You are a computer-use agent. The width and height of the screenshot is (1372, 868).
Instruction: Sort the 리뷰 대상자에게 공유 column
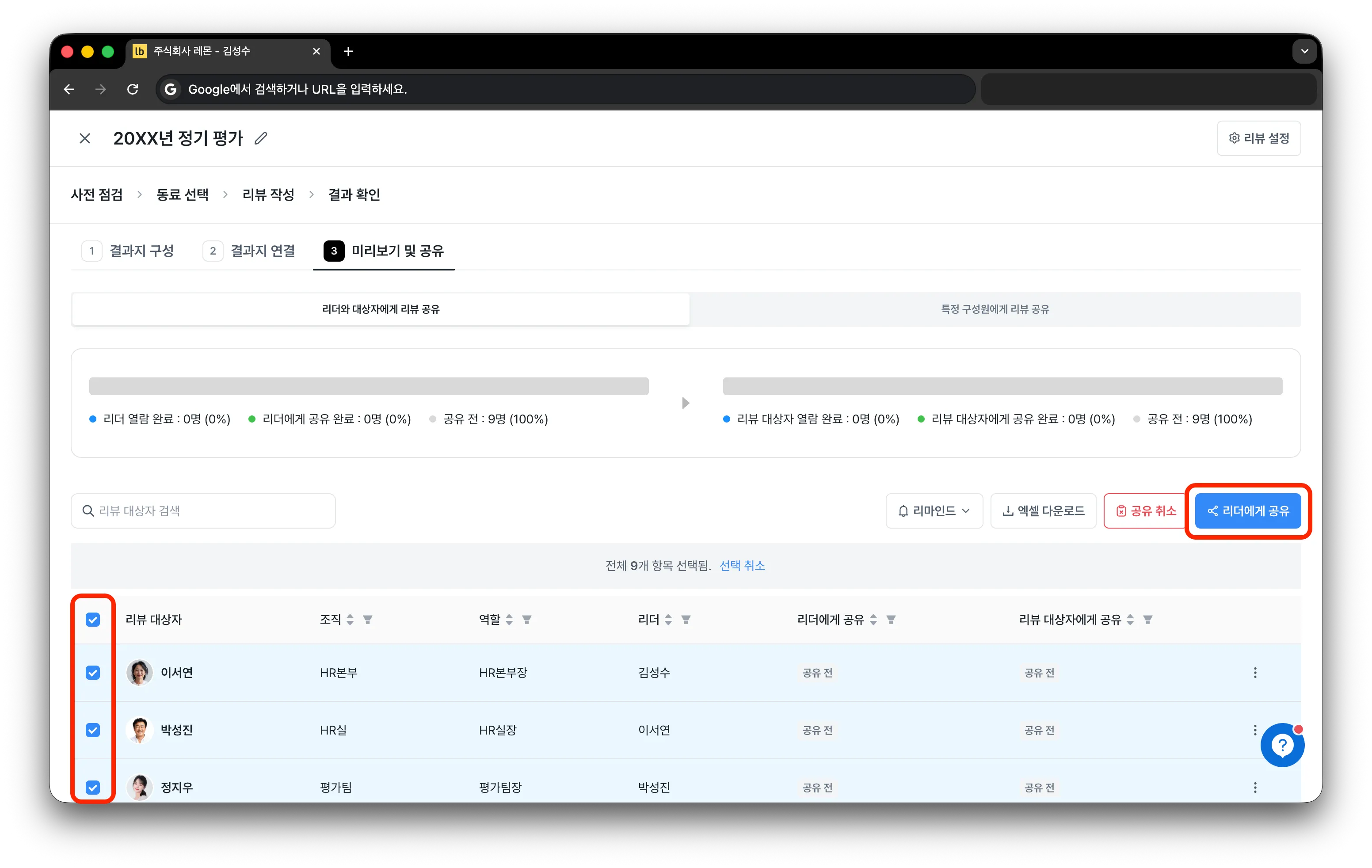(x=1130, y=619)
